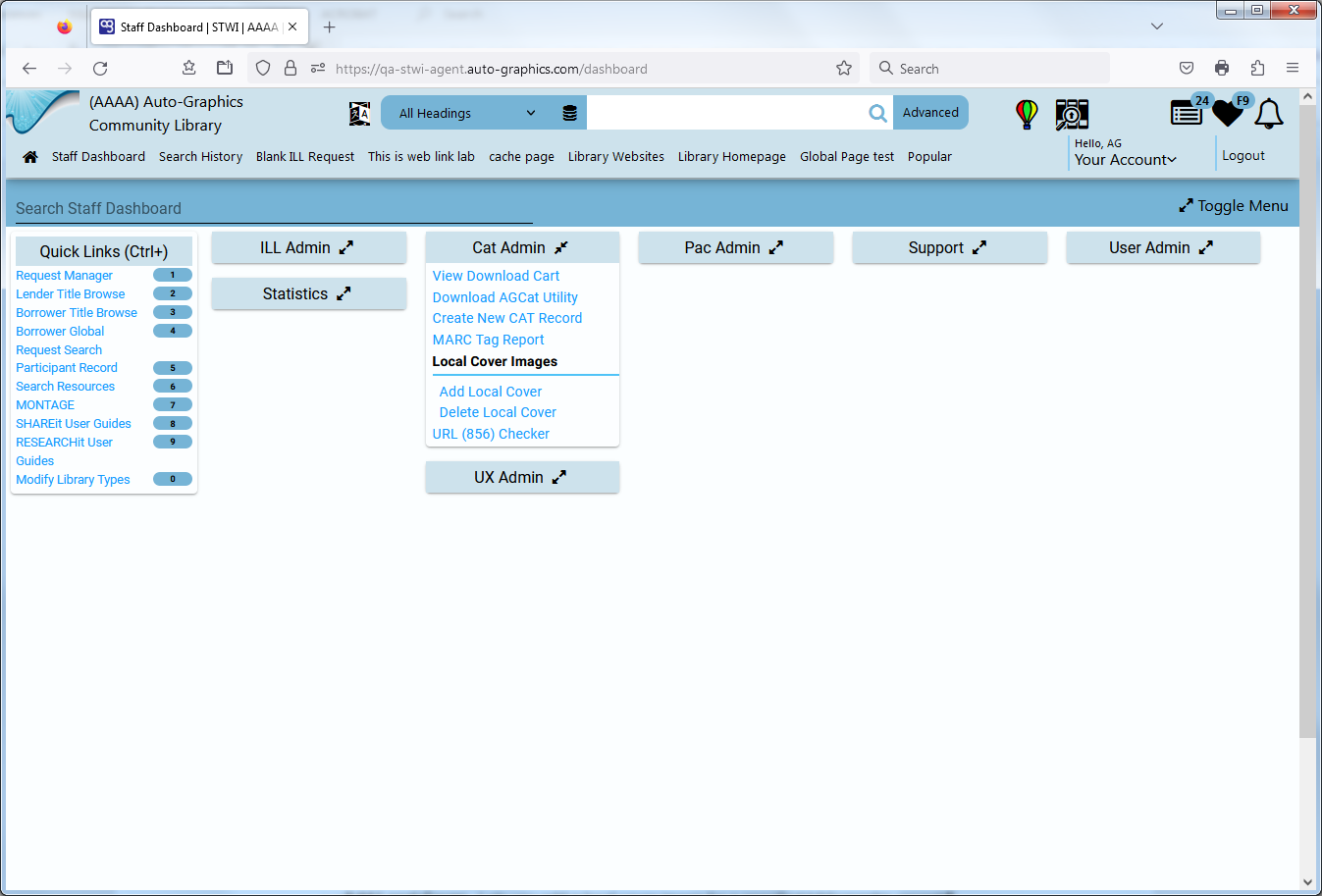Click the Logout link
This screenshot has height=896, width=1322.
(x=1243, y=156)
